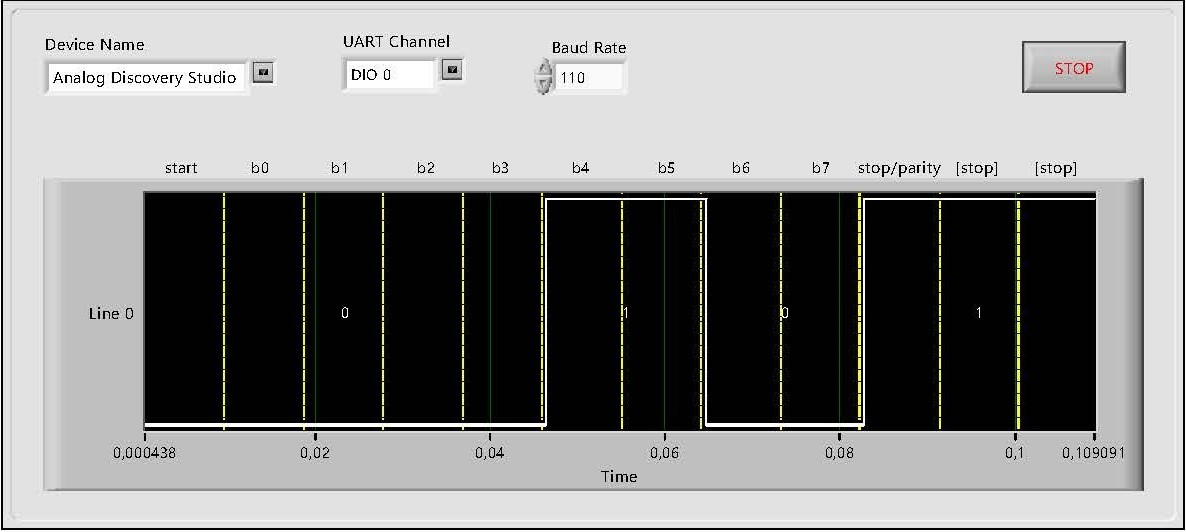Decrement the Baud Rate stepper down arrow
This screenshot has width=1186, height=532.
pyautogui.click(x=543, y=86)
